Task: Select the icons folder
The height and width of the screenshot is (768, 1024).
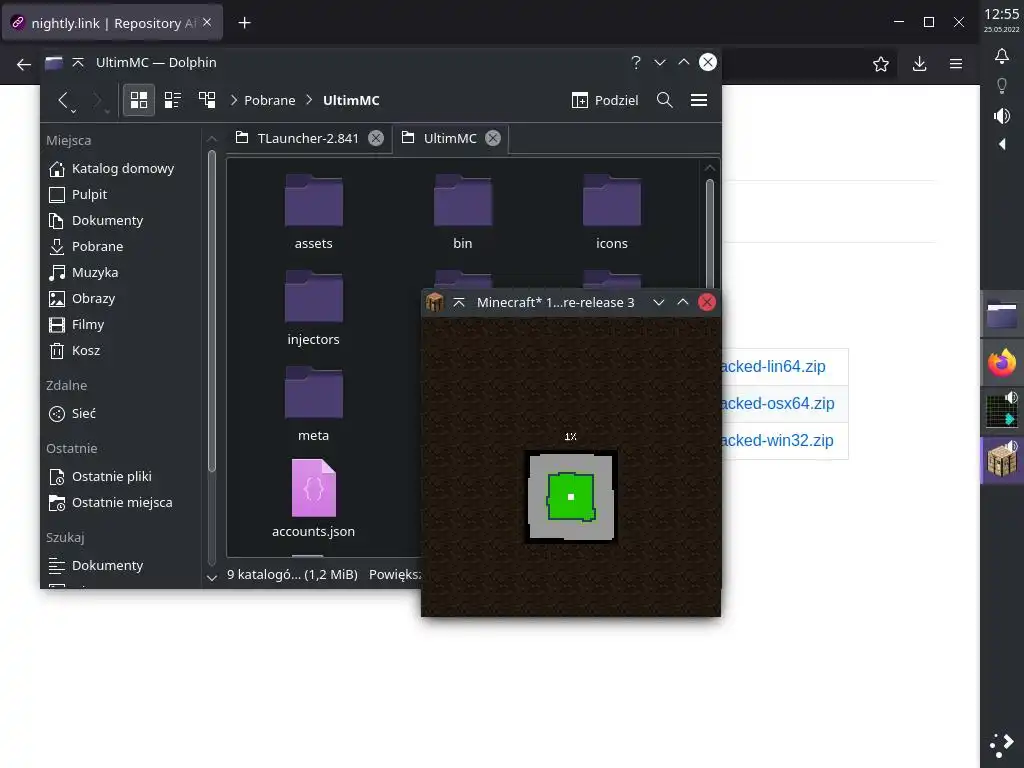Action: pyautogui.click(x=611, y=212)
